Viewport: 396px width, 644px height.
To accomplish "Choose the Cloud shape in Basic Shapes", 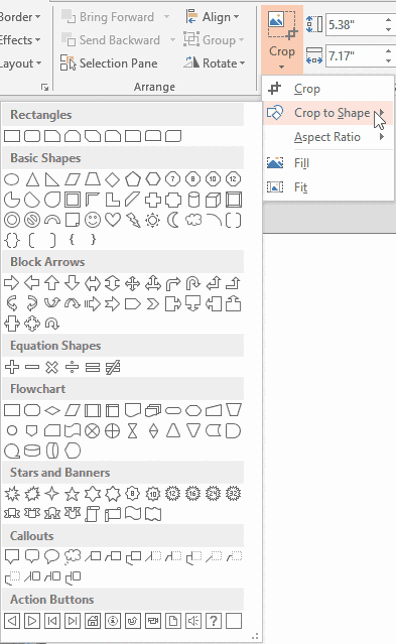I will (x=193, y=220).
